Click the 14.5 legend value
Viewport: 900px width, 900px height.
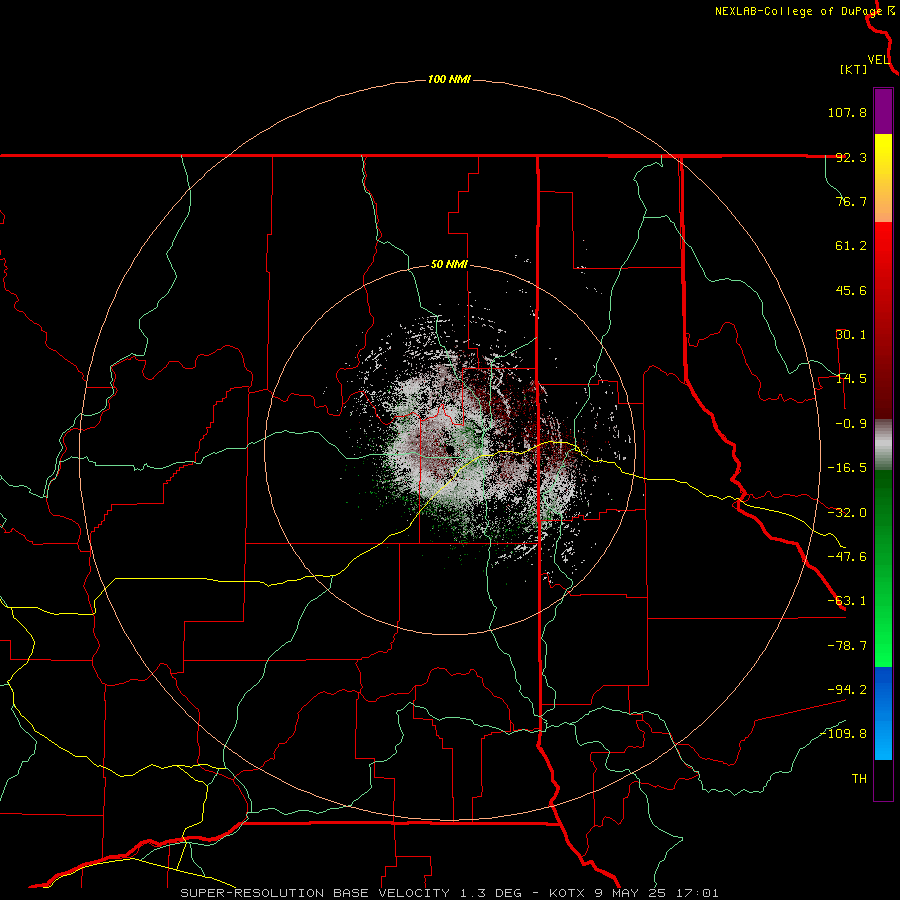tap(851, 379)
